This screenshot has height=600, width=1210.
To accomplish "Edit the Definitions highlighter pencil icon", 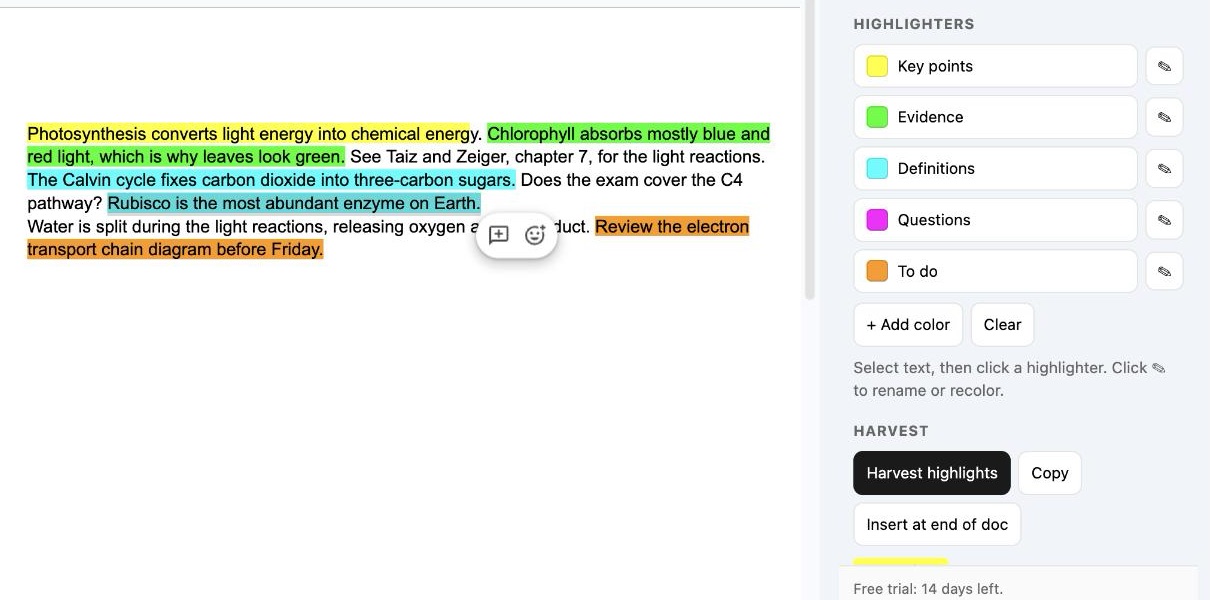I will point(1164,169).
